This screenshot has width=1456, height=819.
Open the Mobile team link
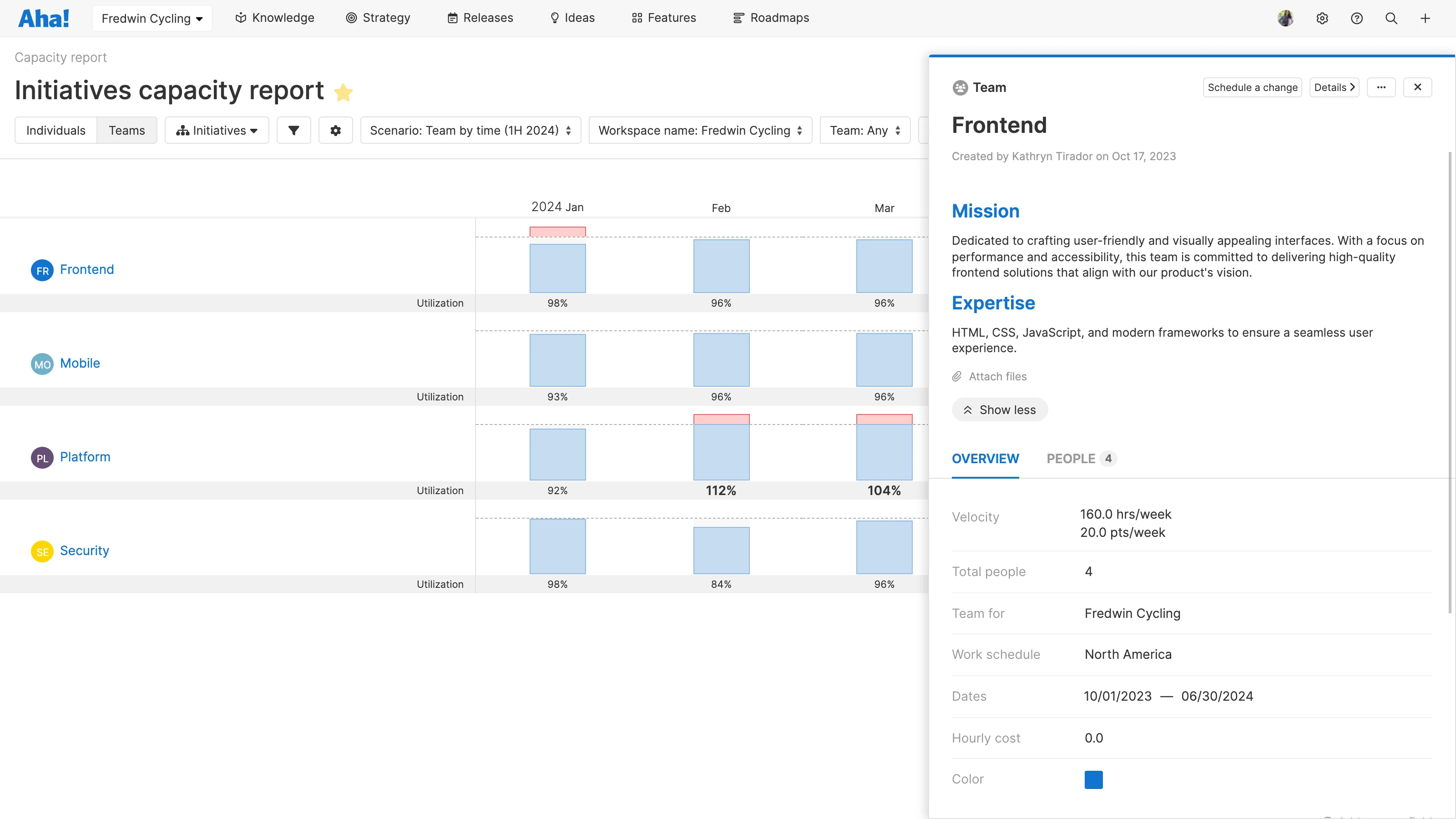pos(80,363)
